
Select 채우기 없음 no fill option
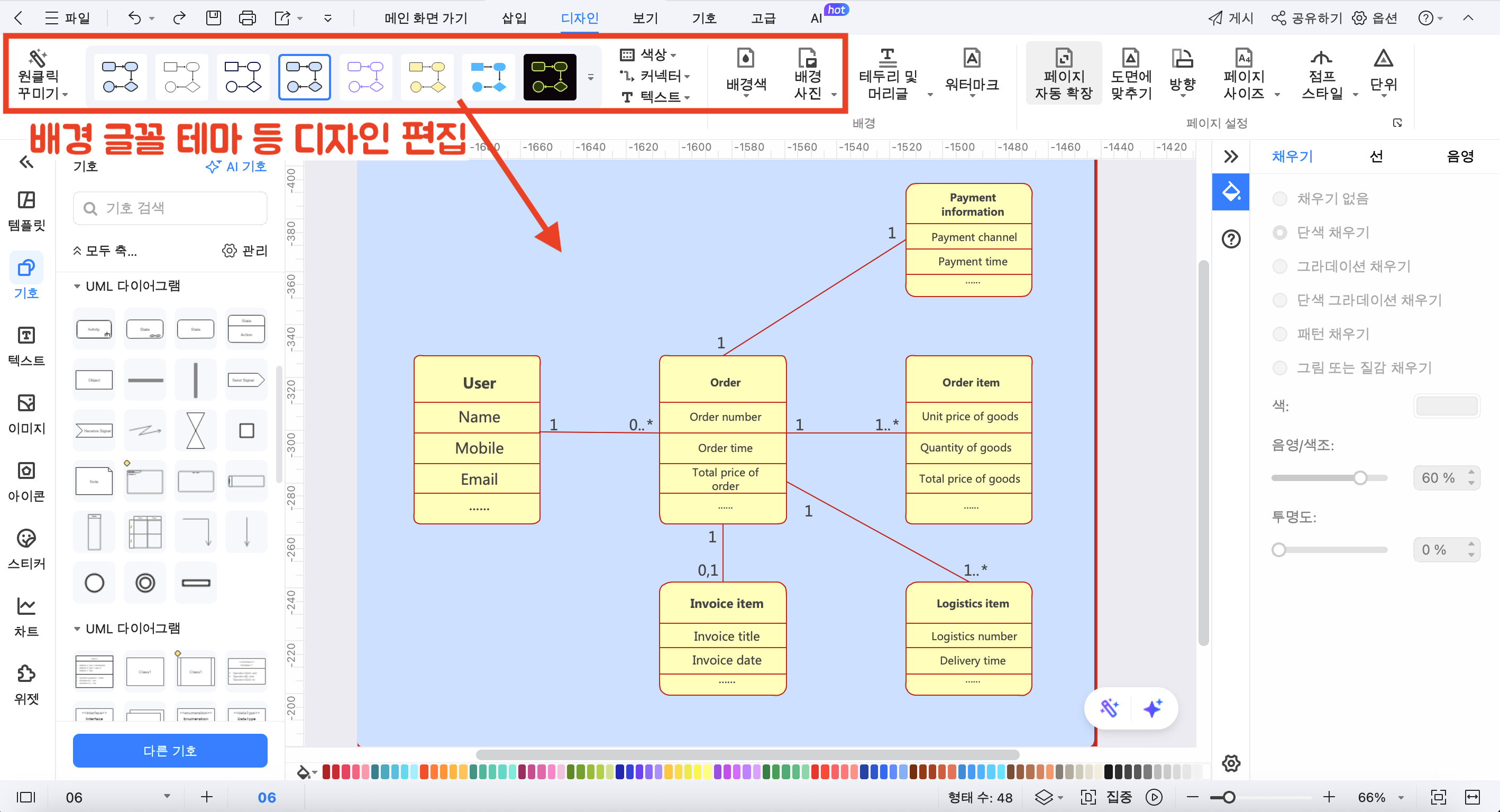[x=1279, y=198]
